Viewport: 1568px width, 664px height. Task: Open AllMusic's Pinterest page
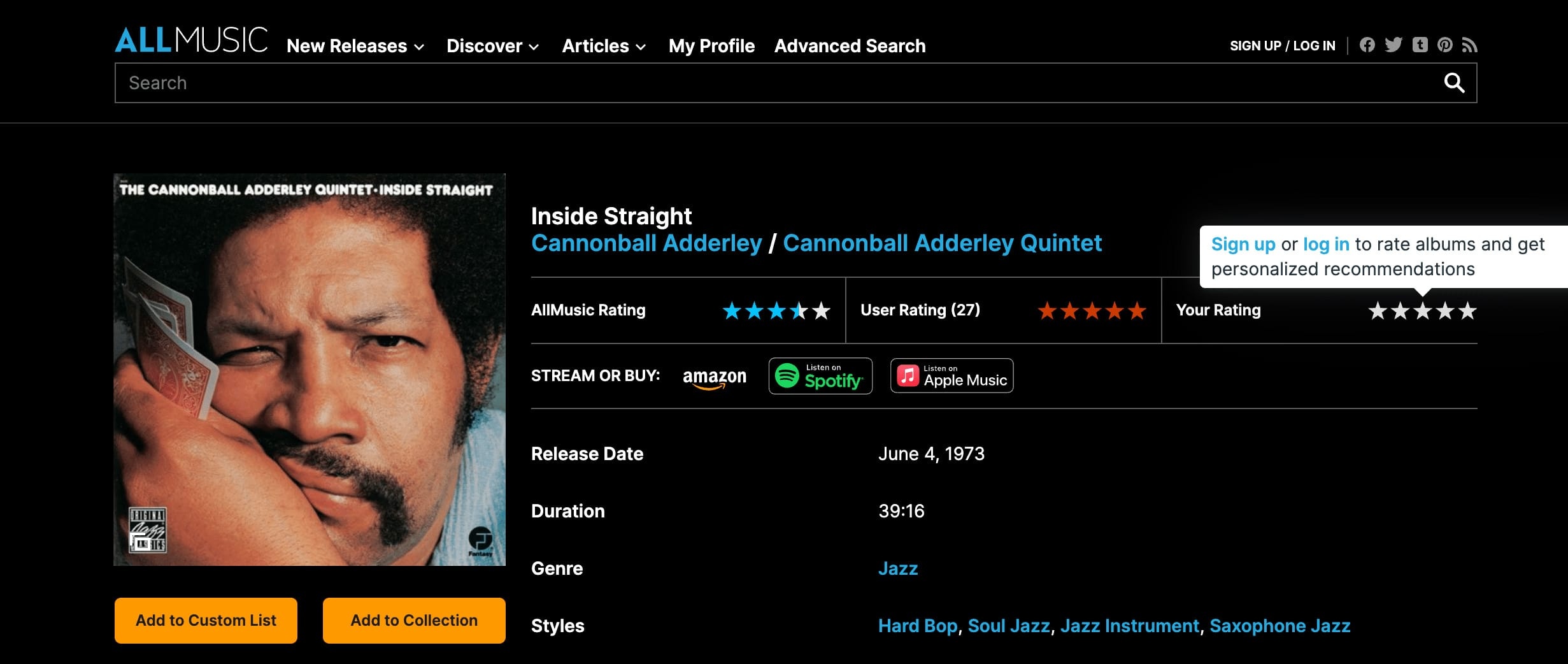click(1445, 45)
